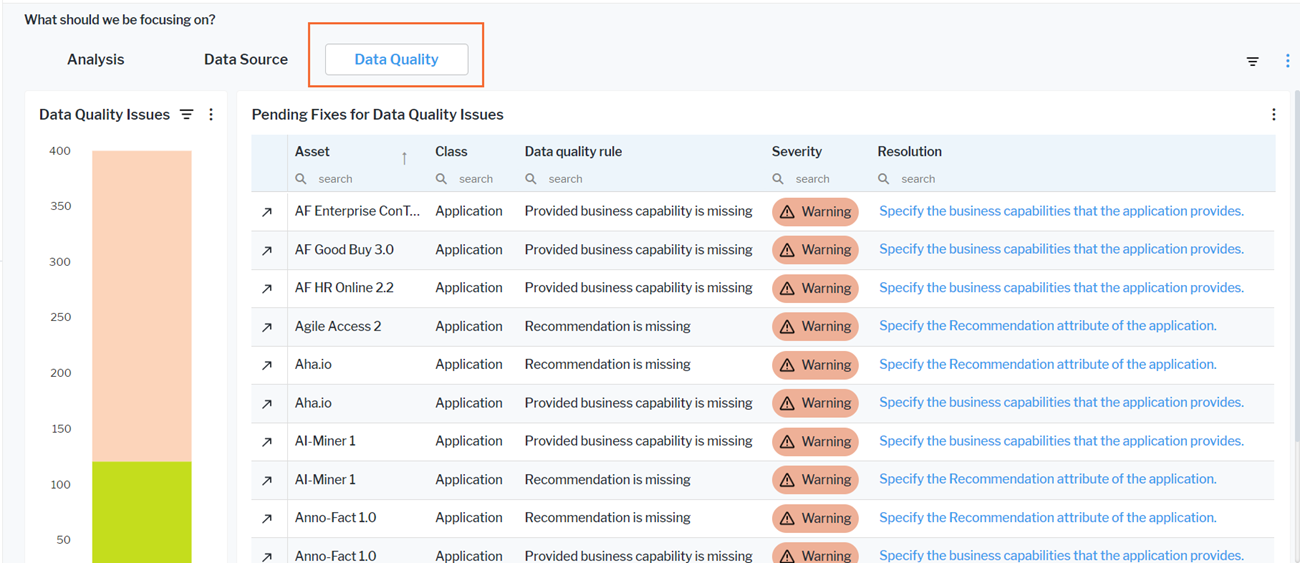Screen dimensions: 1300x563
Task: Switch to the Analysis tab
Action: click(x=96, y=60)
